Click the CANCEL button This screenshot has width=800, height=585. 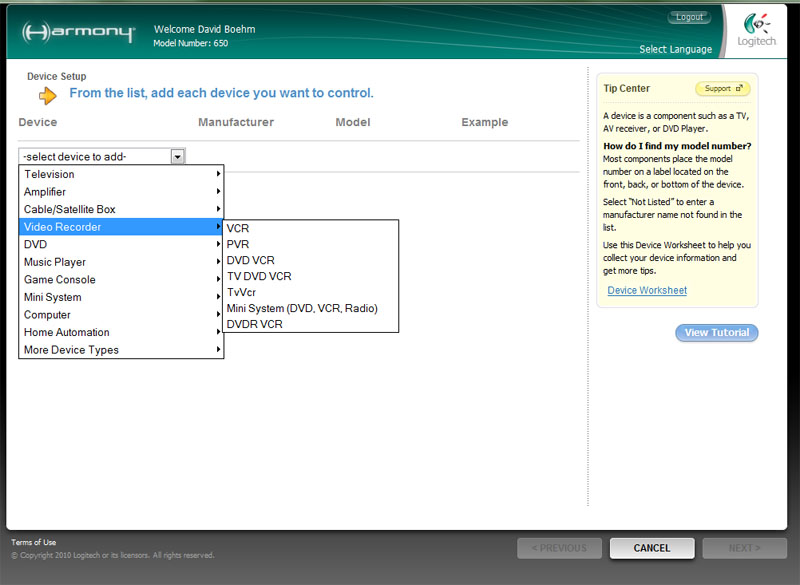651,548
